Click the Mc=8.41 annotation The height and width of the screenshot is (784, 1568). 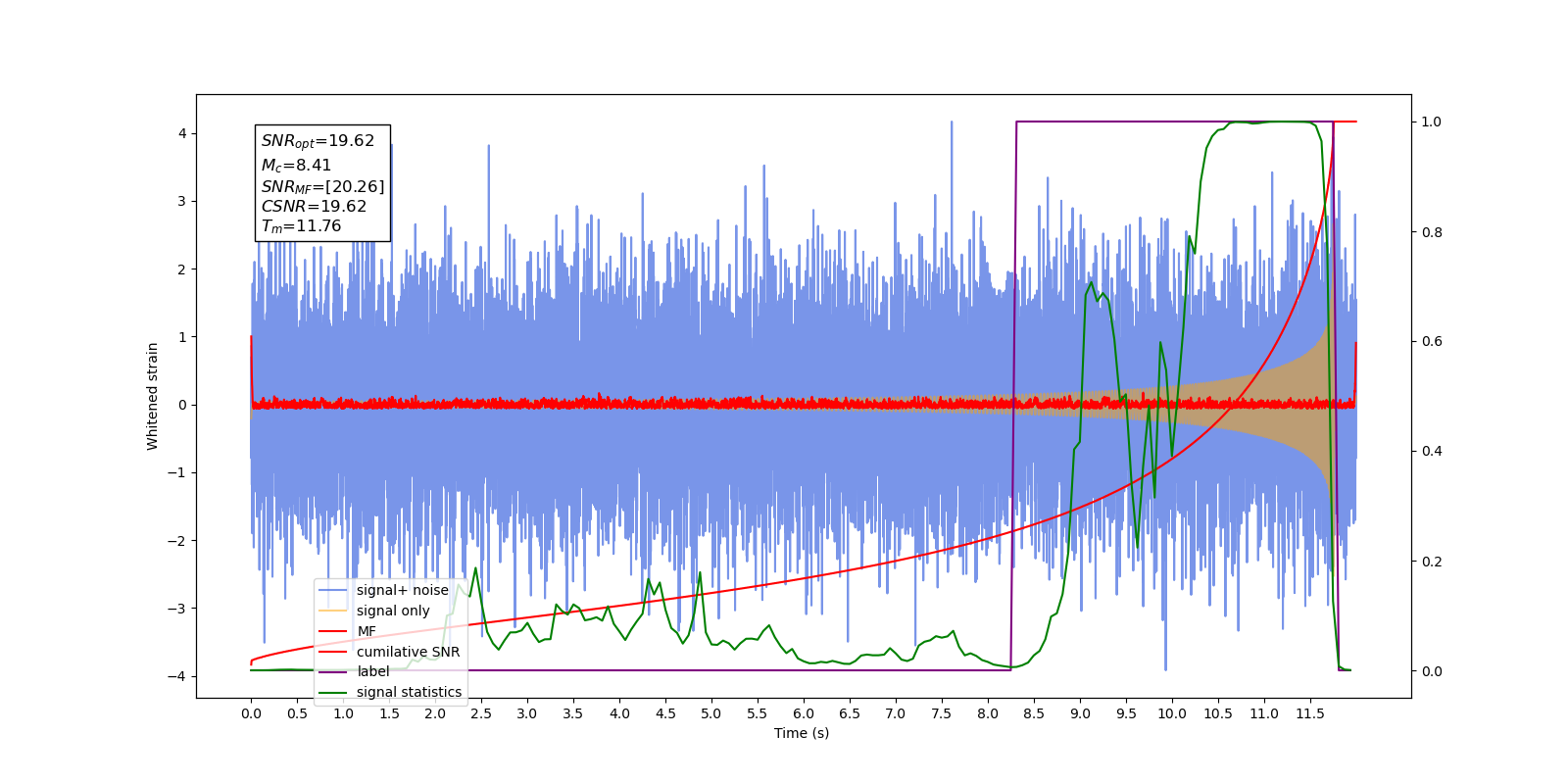[296, 166]
